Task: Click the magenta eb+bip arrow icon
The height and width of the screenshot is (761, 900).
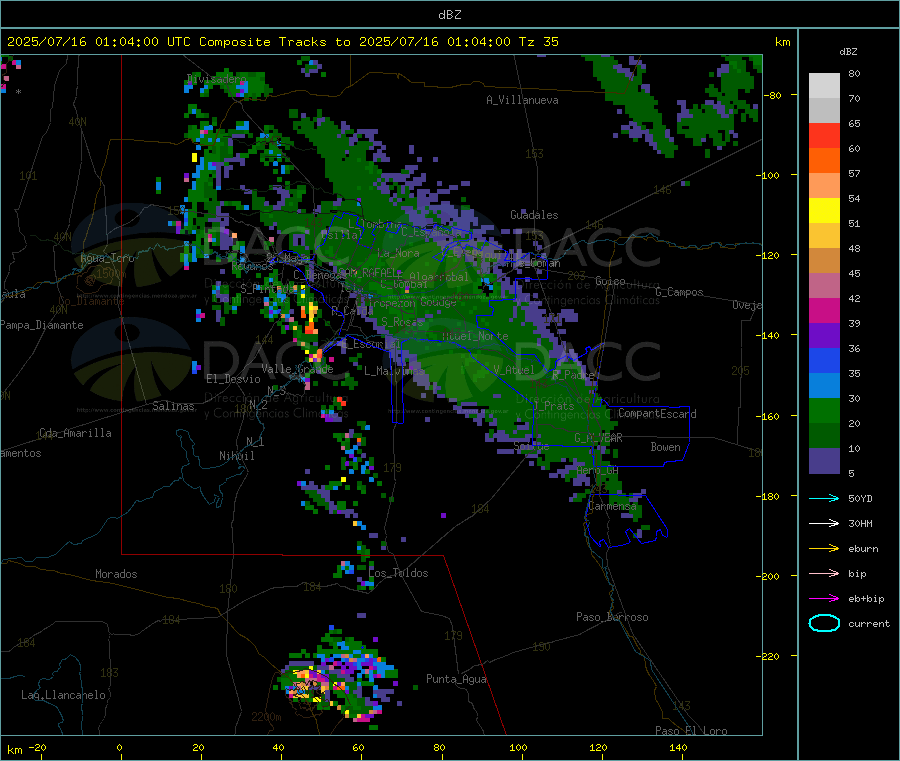Action: (824, 599)
